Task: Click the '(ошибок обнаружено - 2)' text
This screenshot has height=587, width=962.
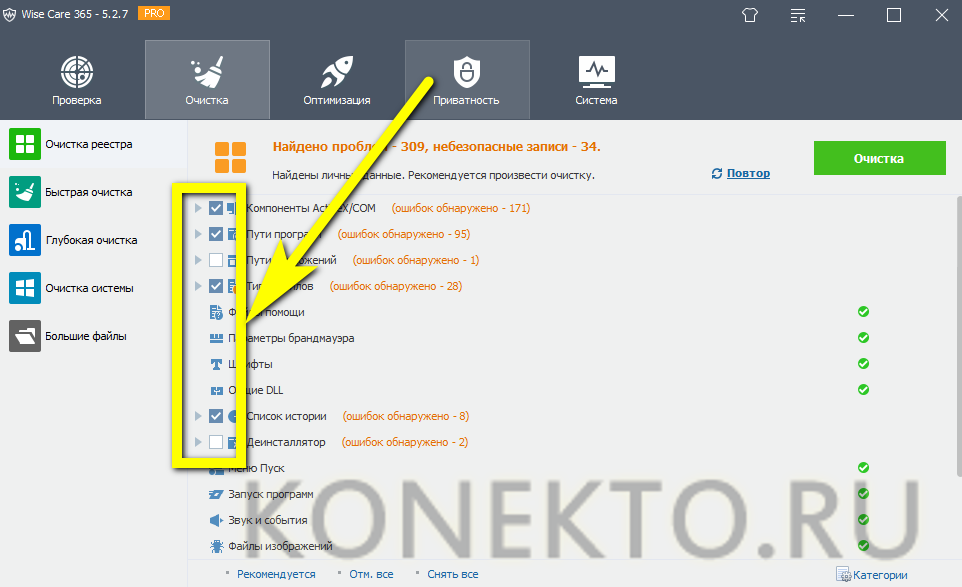Action: [405, 442]
